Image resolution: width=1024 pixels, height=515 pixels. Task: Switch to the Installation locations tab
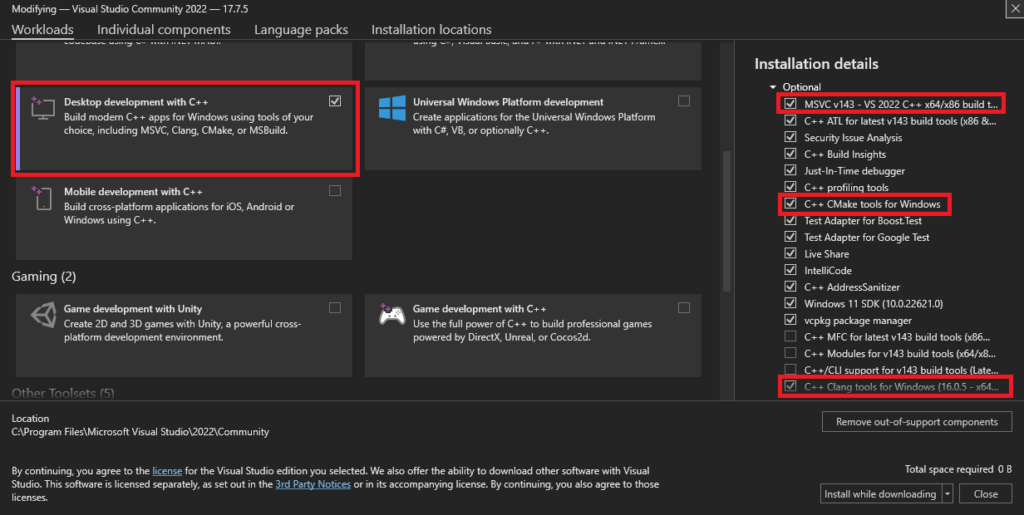[432, 29]
